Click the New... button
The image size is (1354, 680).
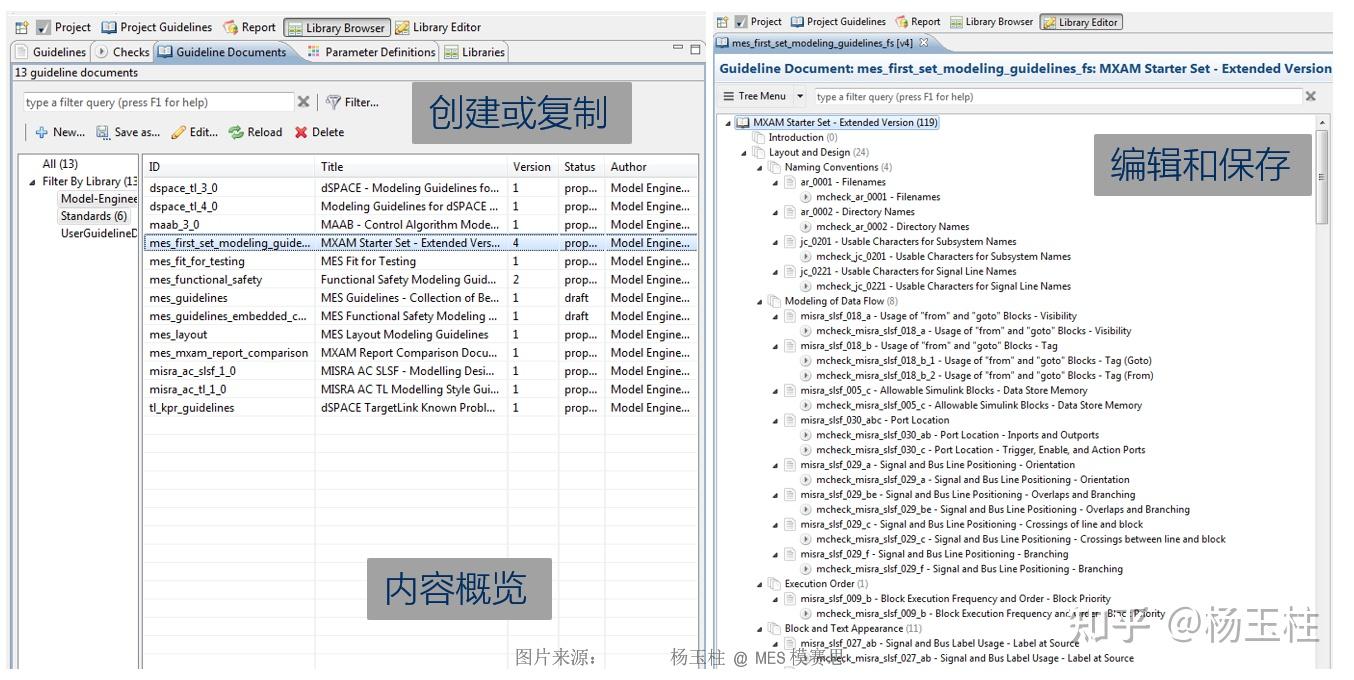(58, 131)
